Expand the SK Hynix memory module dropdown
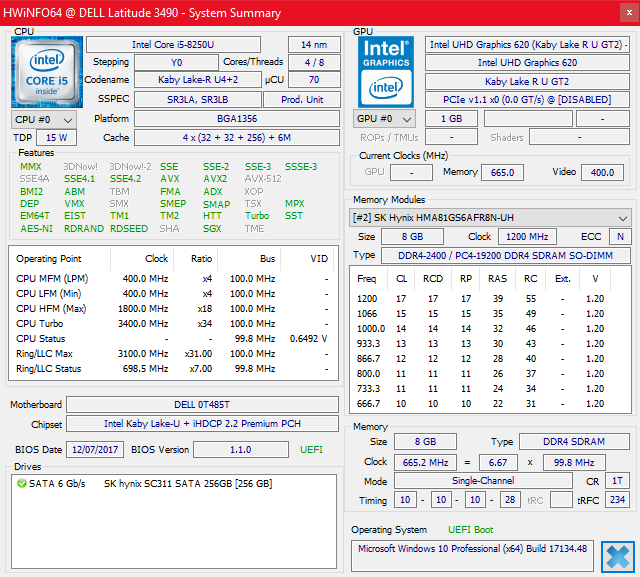The width and height of the screenshot is (640, 577). (490, 217)
